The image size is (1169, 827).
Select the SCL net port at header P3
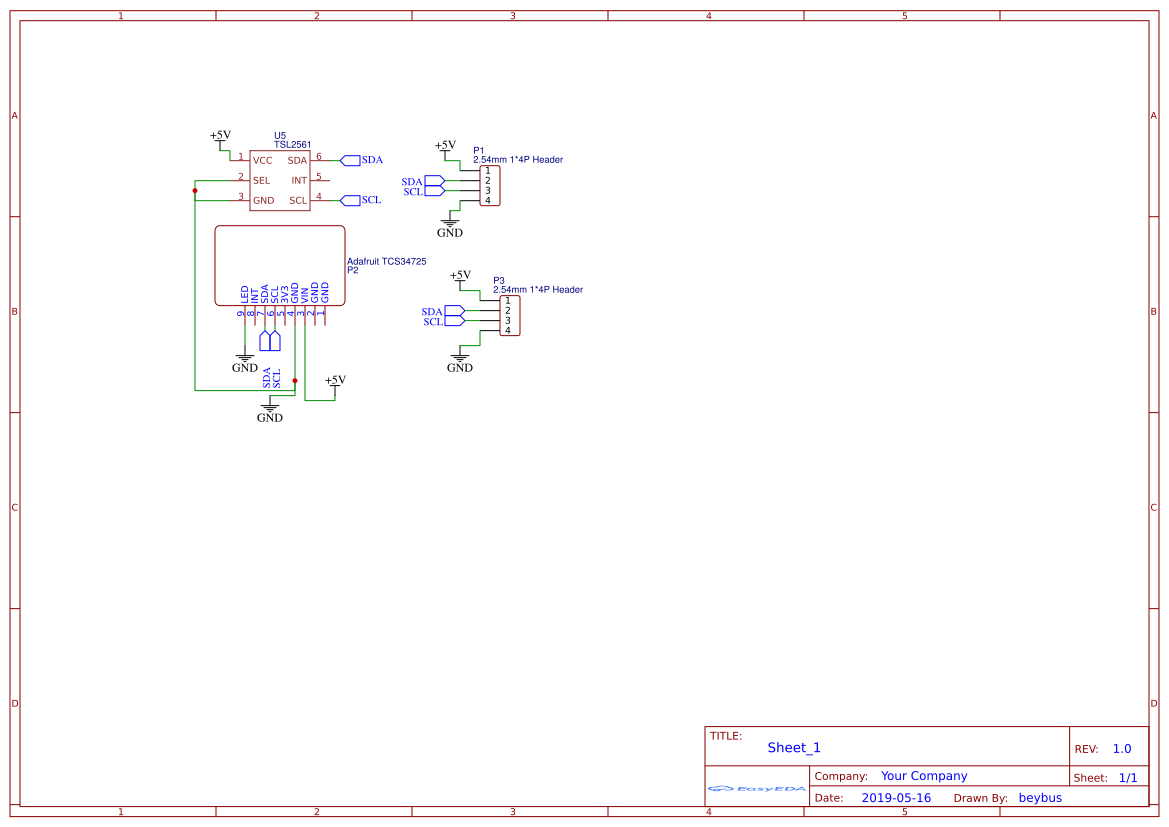(455, 321)
